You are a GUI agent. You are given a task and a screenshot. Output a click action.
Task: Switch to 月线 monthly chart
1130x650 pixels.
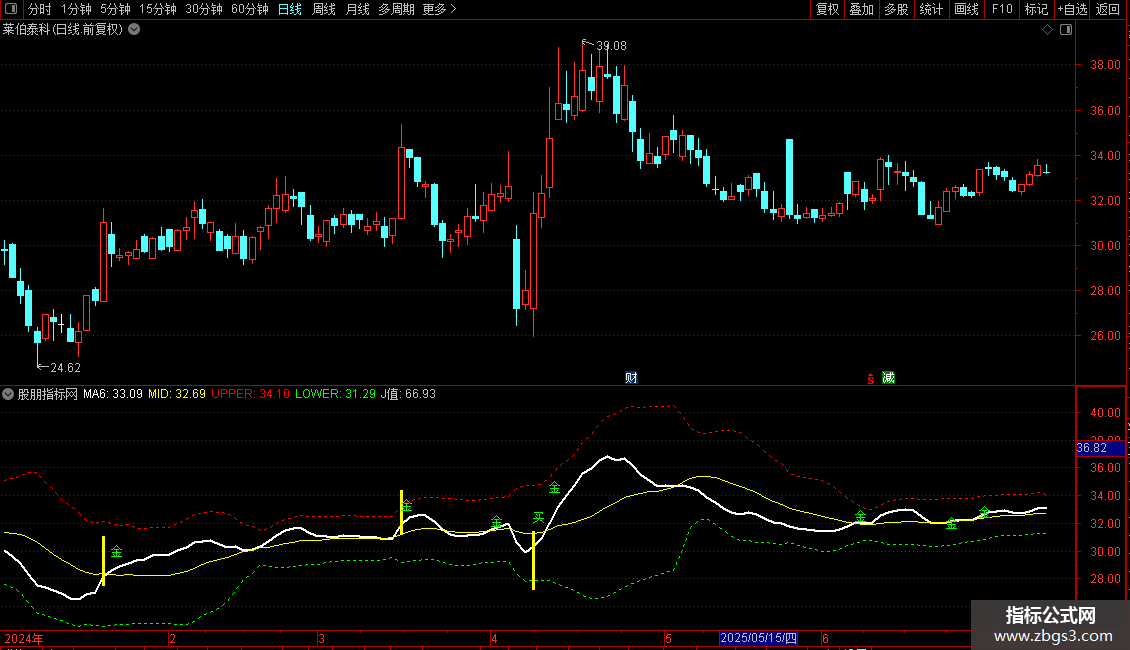[x=357, y=9]
